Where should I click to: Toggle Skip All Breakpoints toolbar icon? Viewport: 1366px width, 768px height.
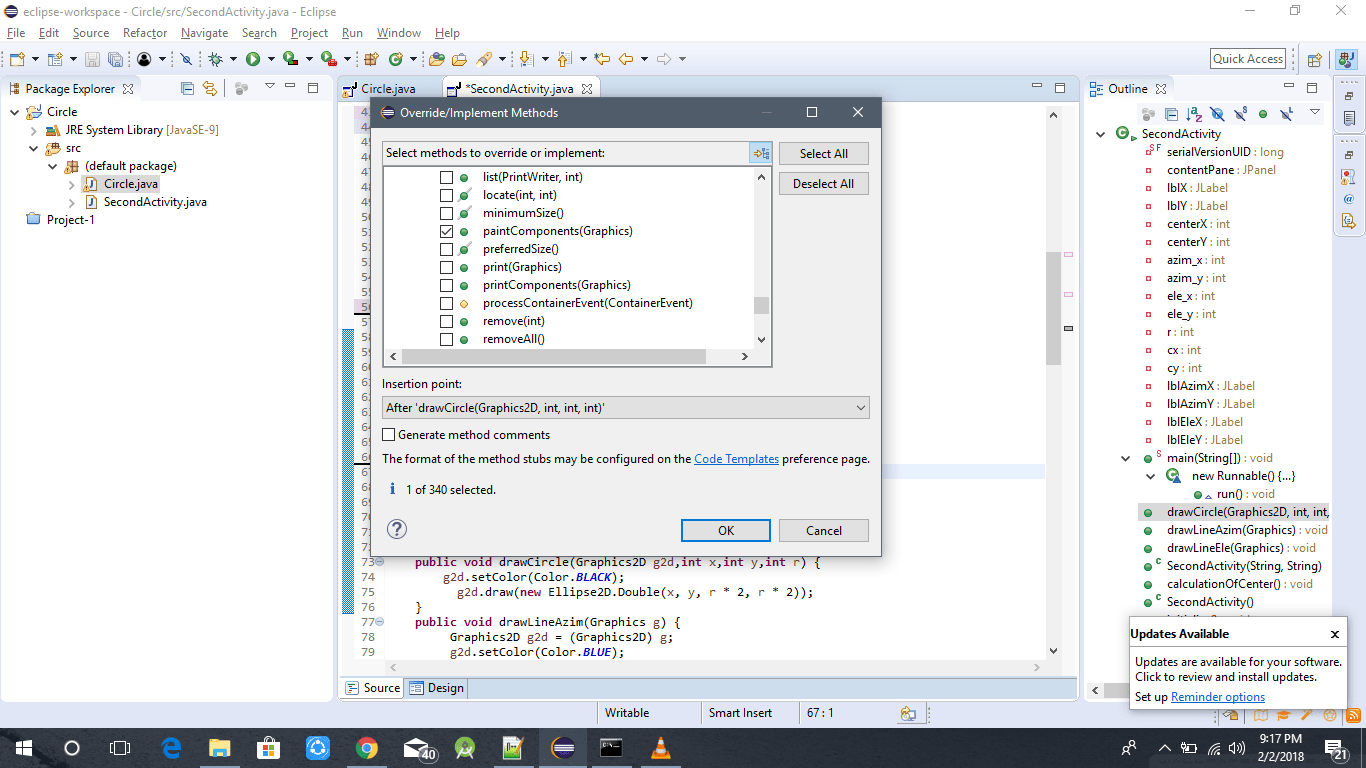[186, 58]
